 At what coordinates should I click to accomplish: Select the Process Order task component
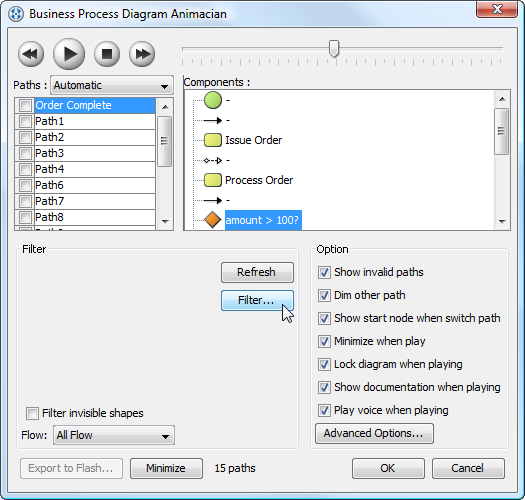259,180
